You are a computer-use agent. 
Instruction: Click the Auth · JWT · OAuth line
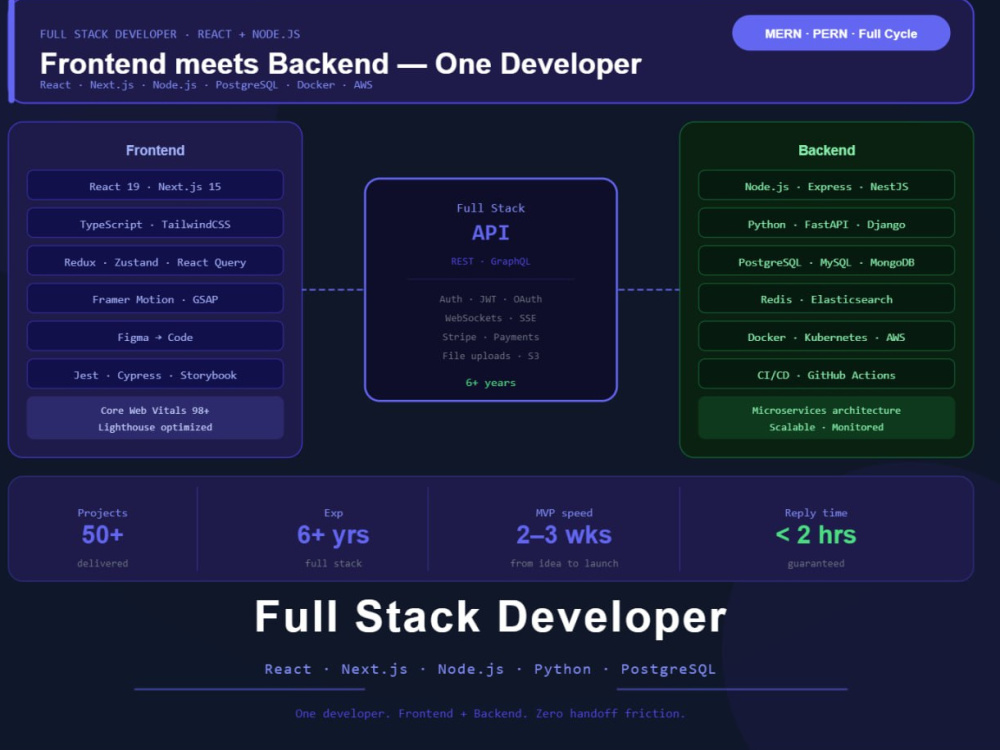(490, 298)
